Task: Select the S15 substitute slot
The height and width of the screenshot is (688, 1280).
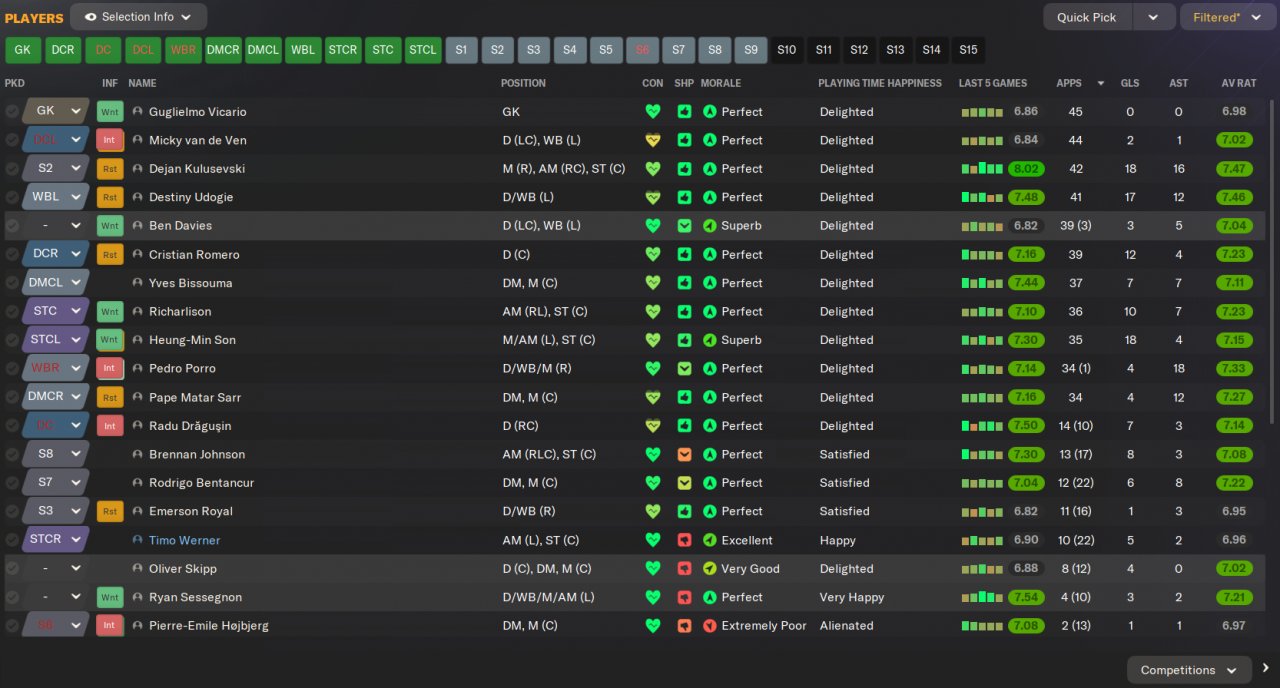Action: tap(968, 49)
